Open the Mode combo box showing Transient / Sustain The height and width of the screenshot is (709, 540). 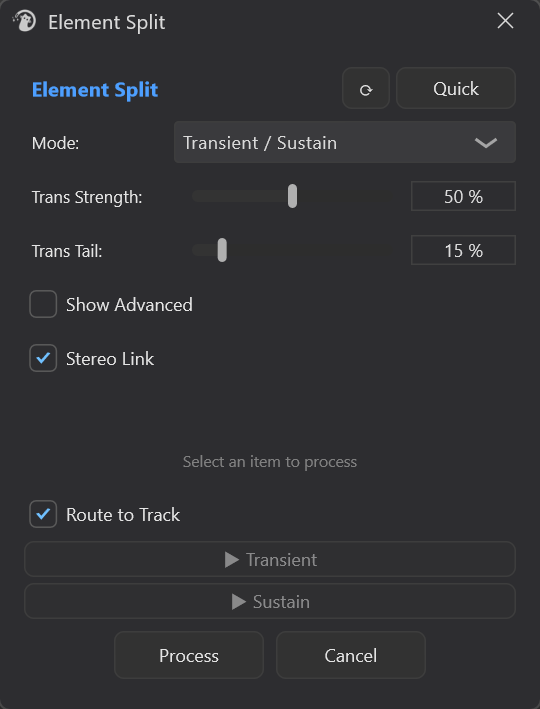tap(345, 142)
